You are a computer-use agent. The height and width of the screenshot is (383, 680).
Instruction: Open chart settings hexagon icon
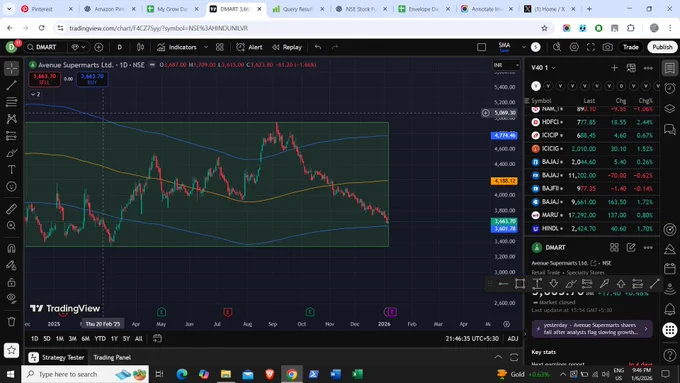pos(574,47)
